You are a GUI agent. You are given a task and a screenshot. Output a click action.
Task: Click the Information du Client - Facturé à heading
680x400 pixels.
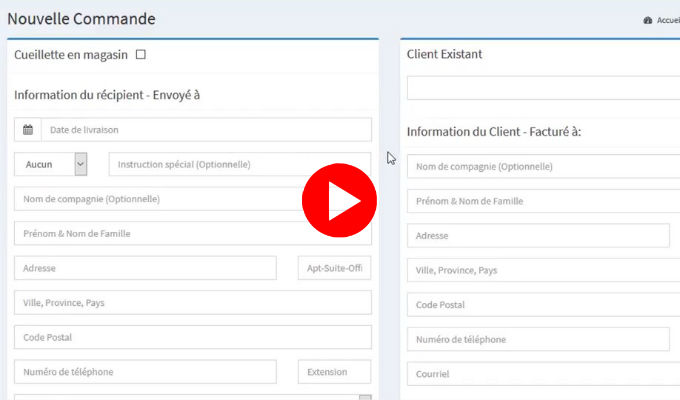494,131
